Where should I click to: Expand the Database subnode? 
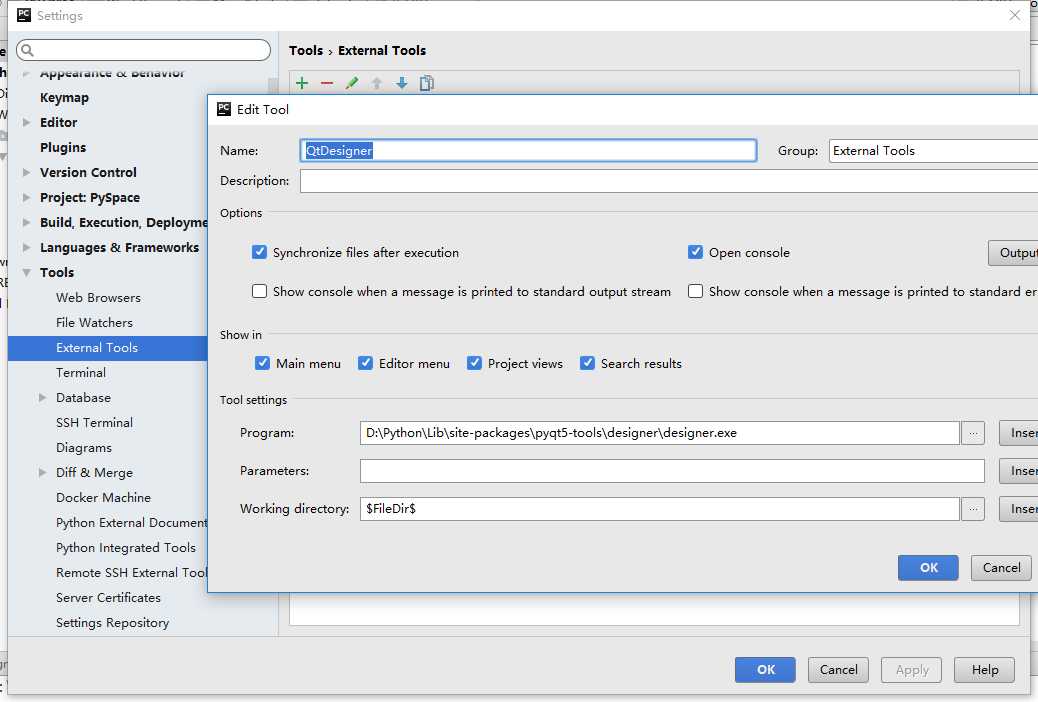42,398
